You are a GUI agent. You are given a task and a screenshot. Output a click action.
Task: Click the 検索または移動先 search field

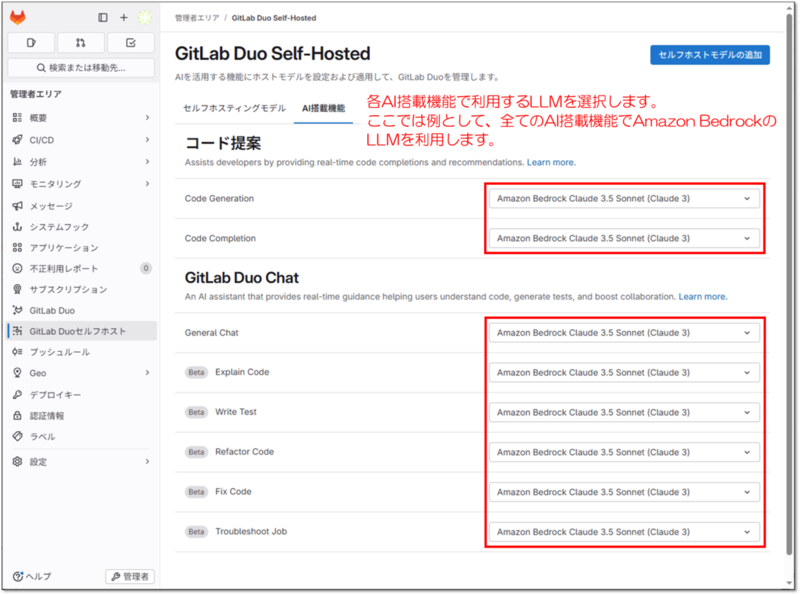pyautogui.click(x=81, y=67)
